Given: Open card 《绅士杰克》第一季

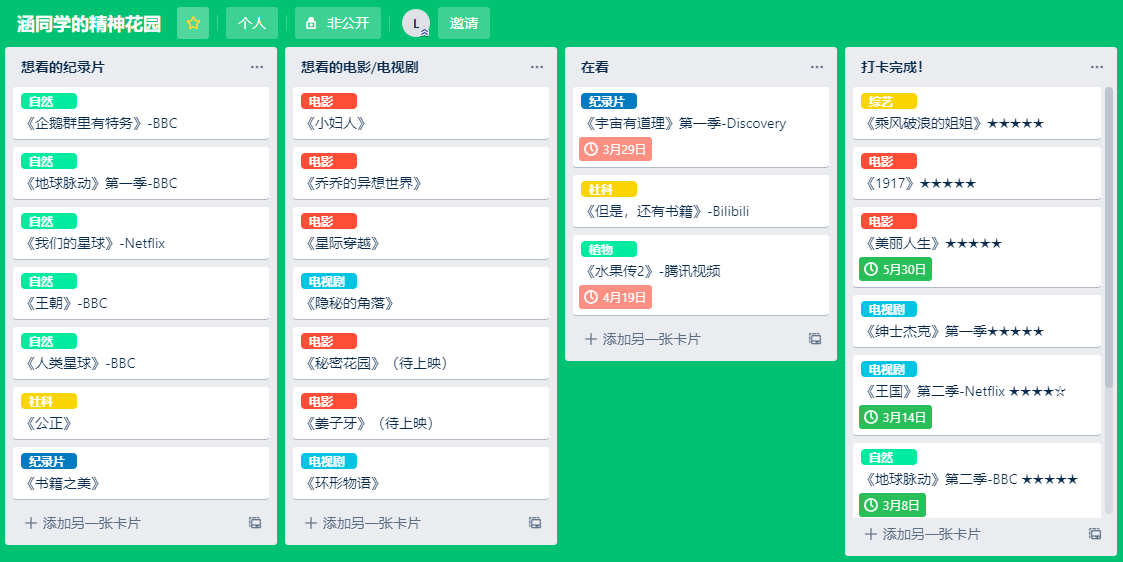Looking at the screenshot, I should click(x=977, y=321).
